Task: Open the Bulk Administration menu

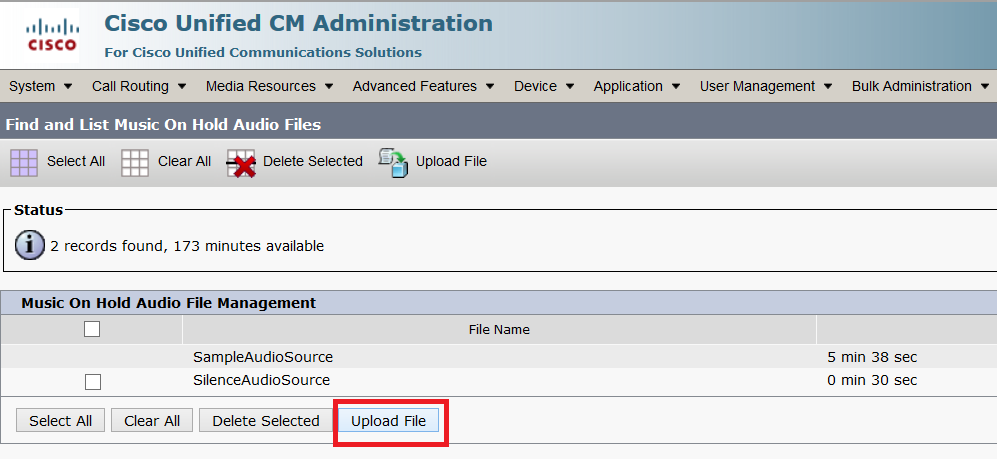Action: click(x=921, y=86)
